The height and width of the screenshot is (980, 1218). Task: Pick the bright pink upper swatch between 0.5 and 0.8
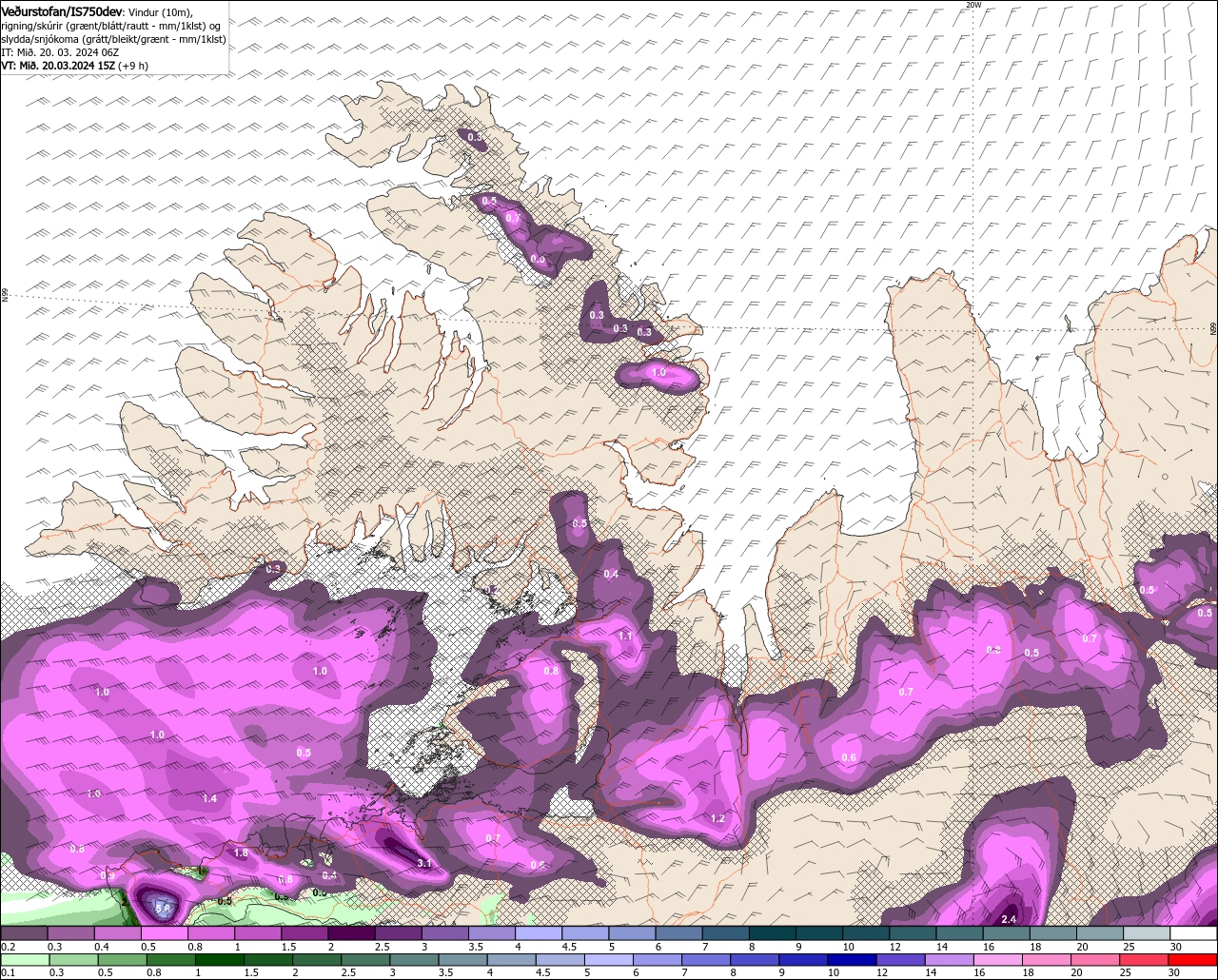(164, 933)
